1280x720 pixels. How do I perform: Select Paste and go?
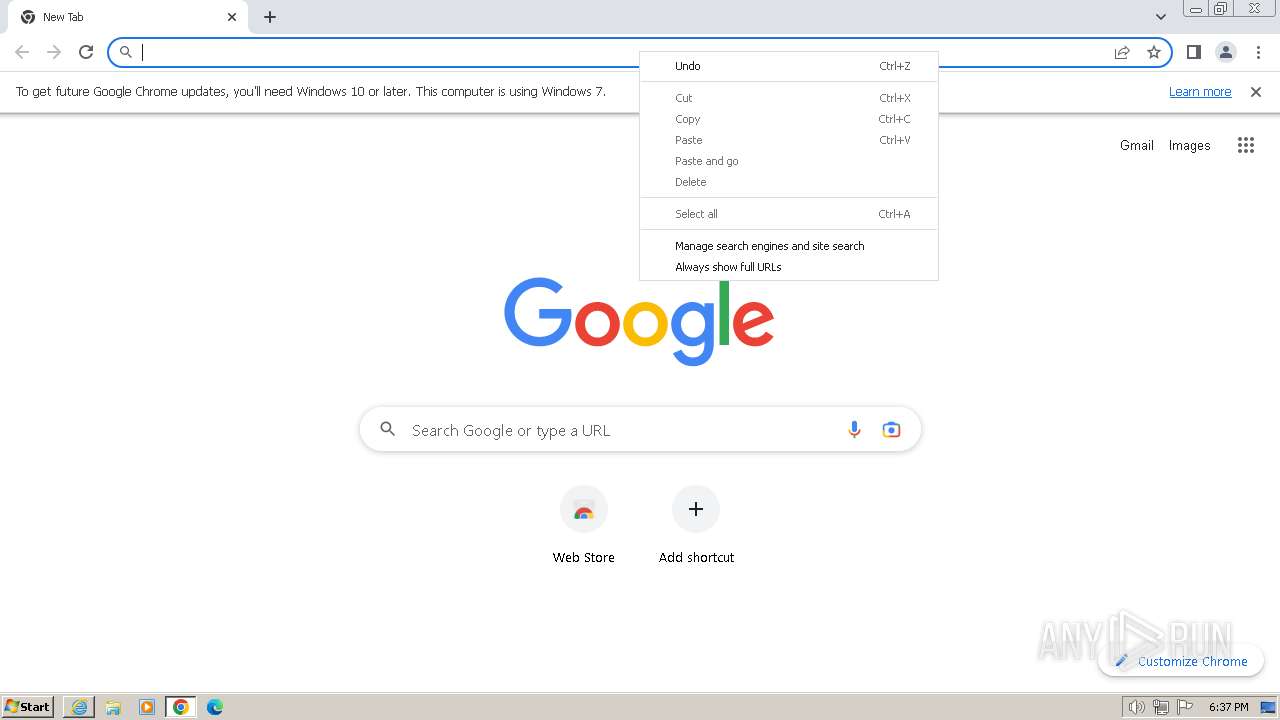789,161
